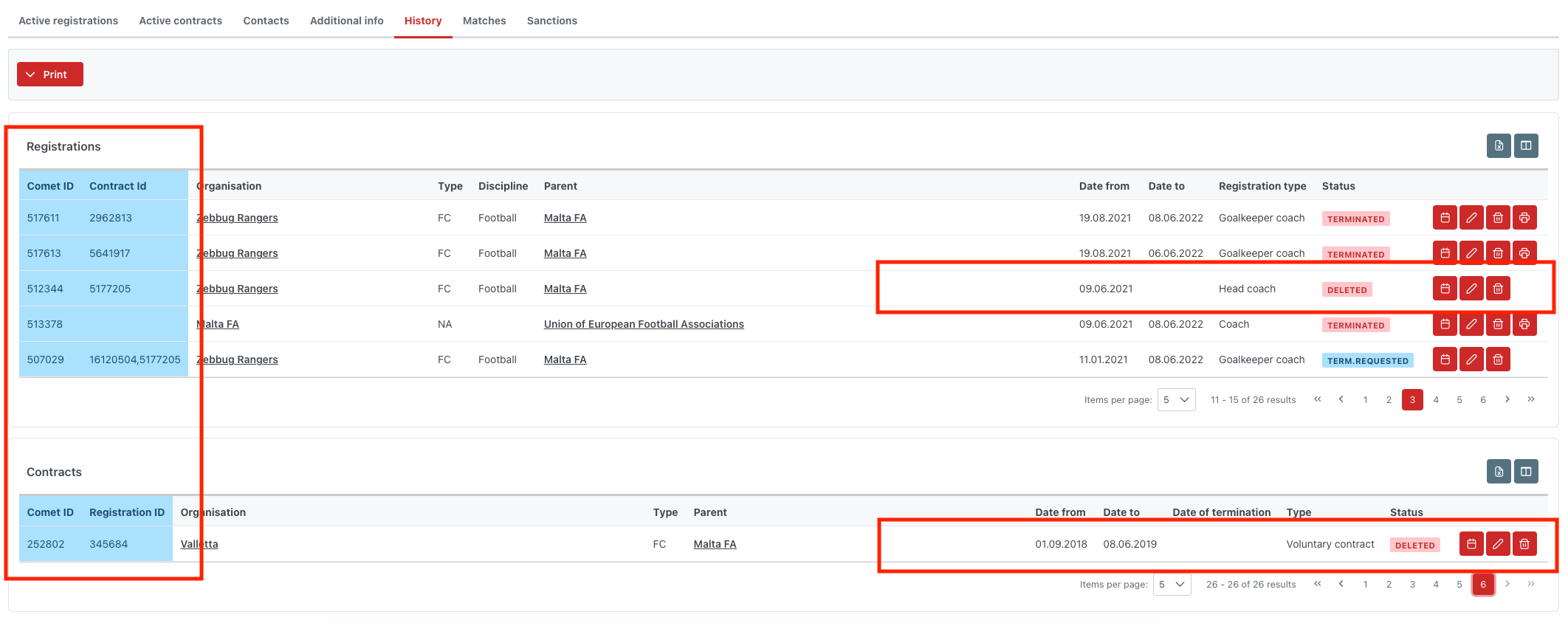
Task: Export Registrations table to Excel
Action: [1499, 145]
